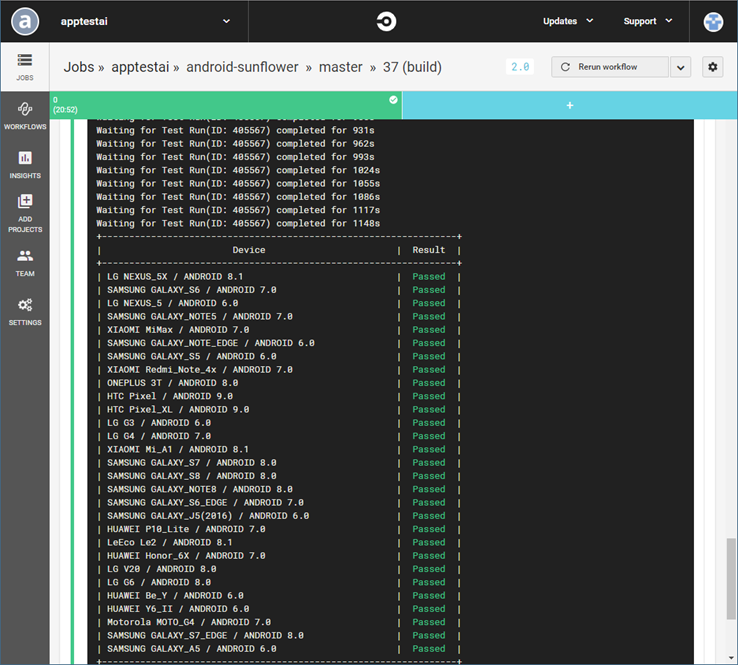The height and width of the screenshot is (665, 738).
Task: Click the 'Result' column header text
Action: (428, 250)
